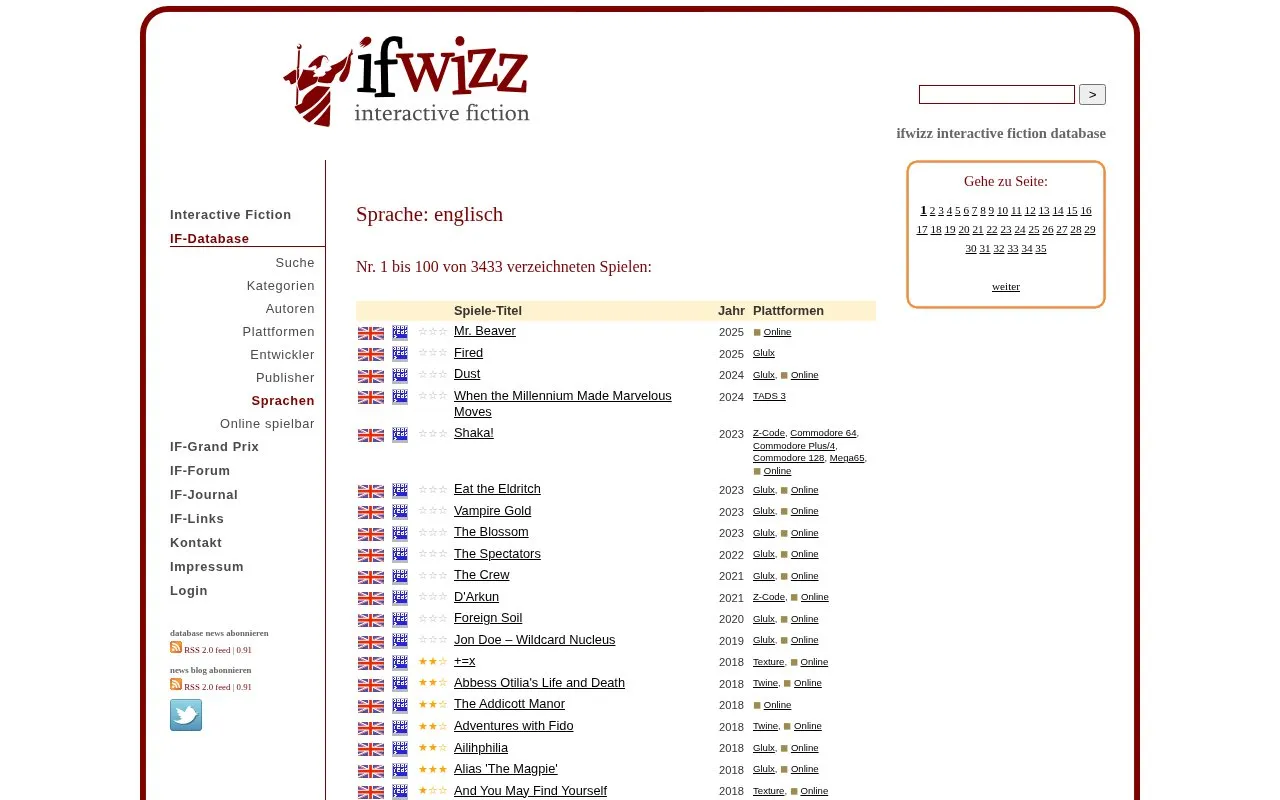
Task: Open the IF-Grand Prix menu item
Action: coord(214,447)
